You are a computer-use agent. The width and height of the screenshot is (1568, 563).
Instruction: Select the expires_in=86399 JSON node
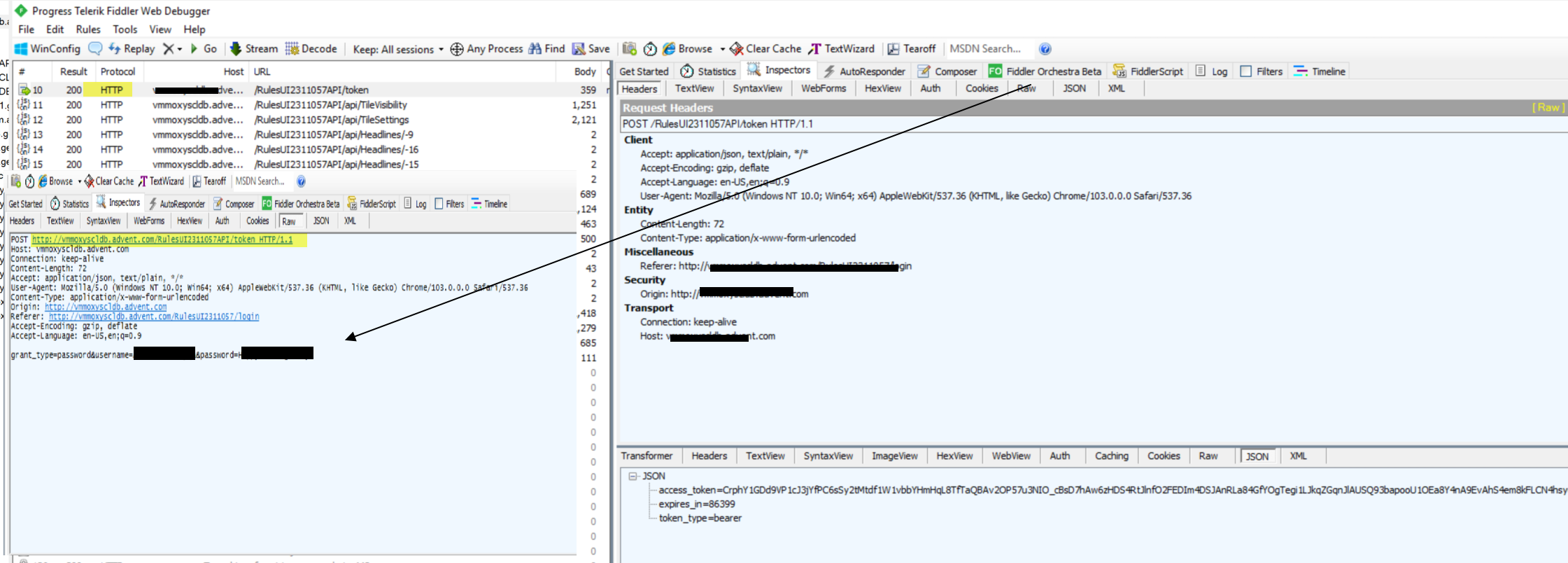[x=697, y=504]
